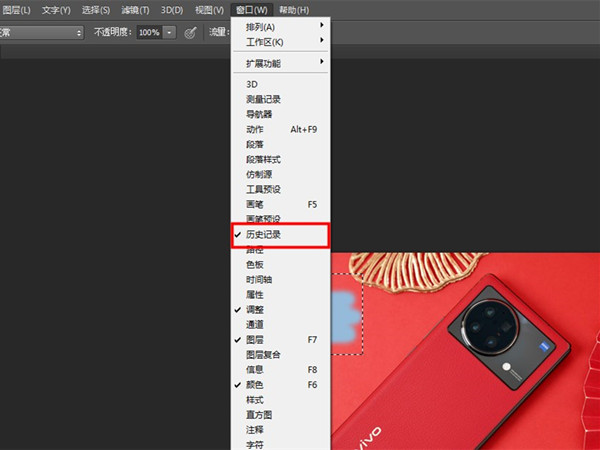Screen dimensions: 600x450
Task: Uncheck the 历史记录 panel entry
Action: (264, 235)
